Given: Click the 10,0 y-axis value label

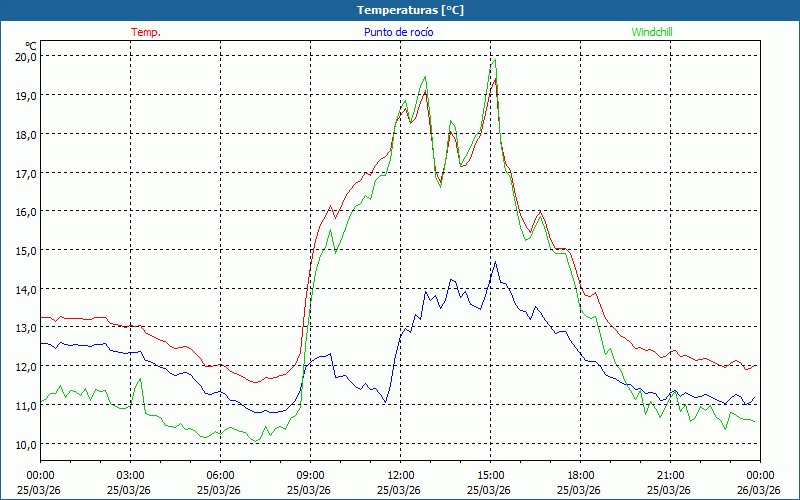Looking at the screenshot, I should [x=26, y=444].
